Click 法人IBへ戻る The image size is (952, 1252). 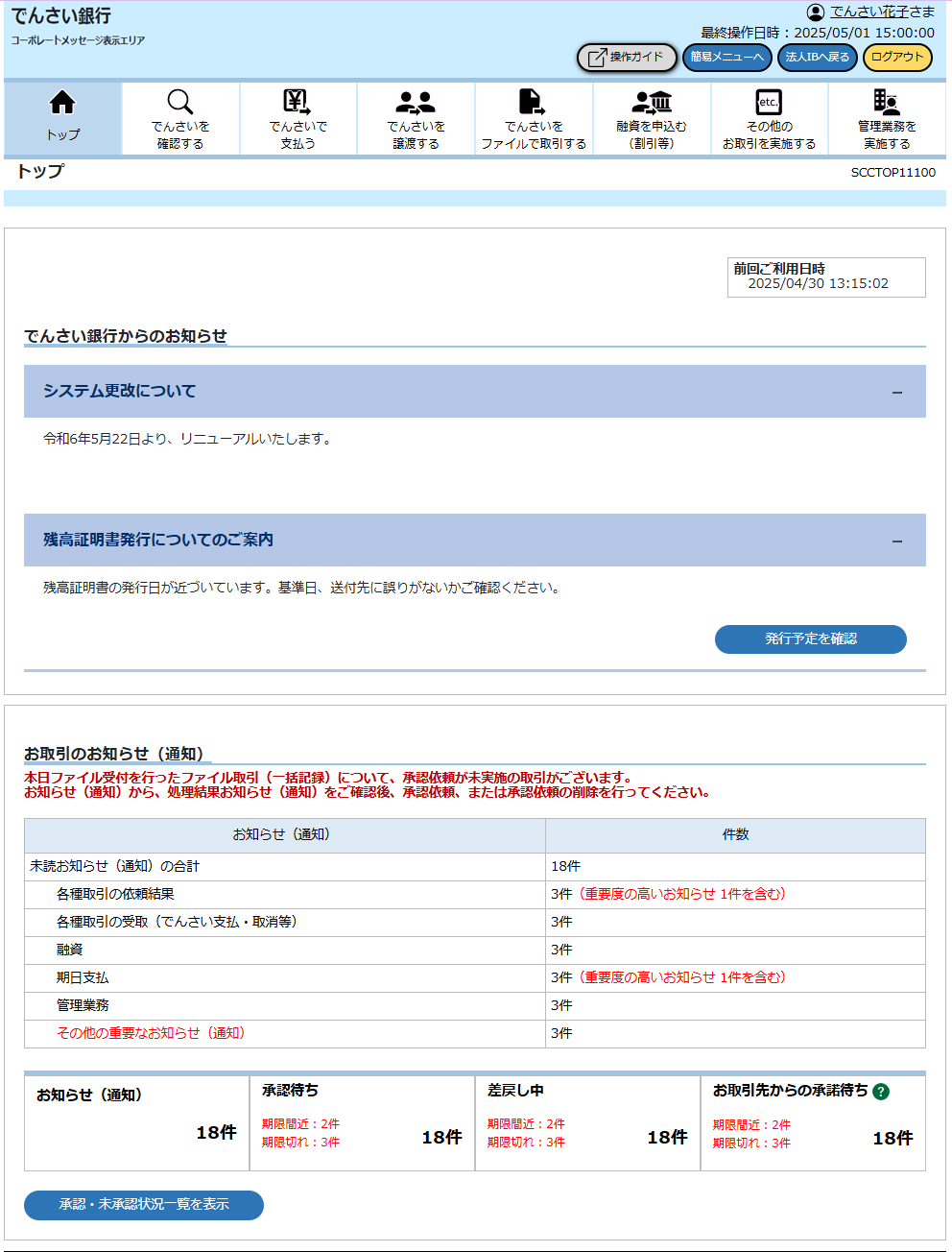pyautogui.click(x=817, y=58)
